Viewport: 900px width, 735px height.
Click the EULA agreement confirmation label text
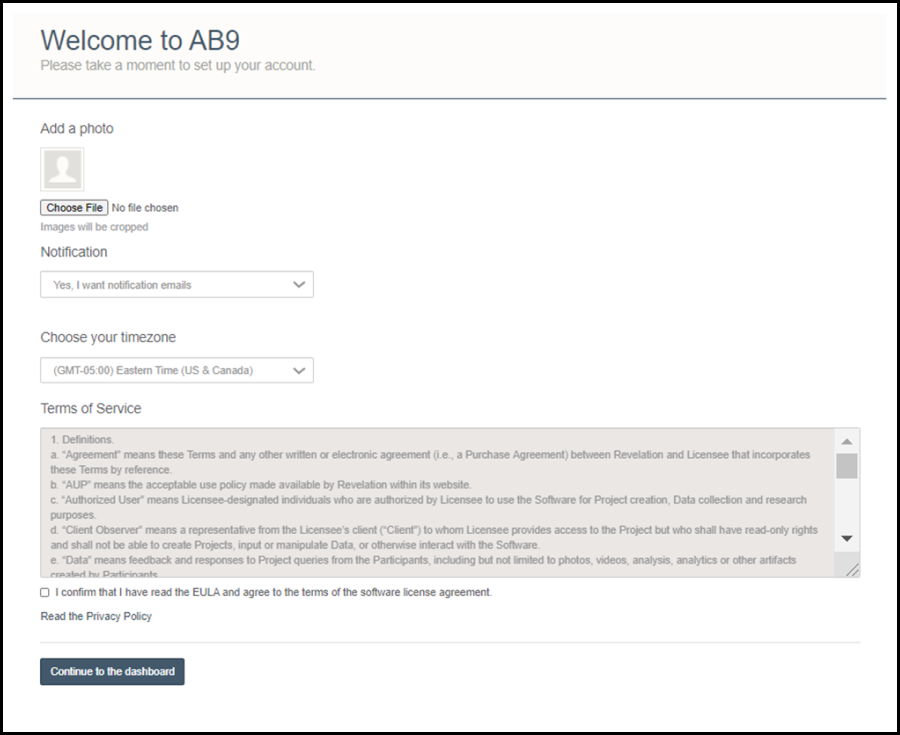[x=274, y=592]
